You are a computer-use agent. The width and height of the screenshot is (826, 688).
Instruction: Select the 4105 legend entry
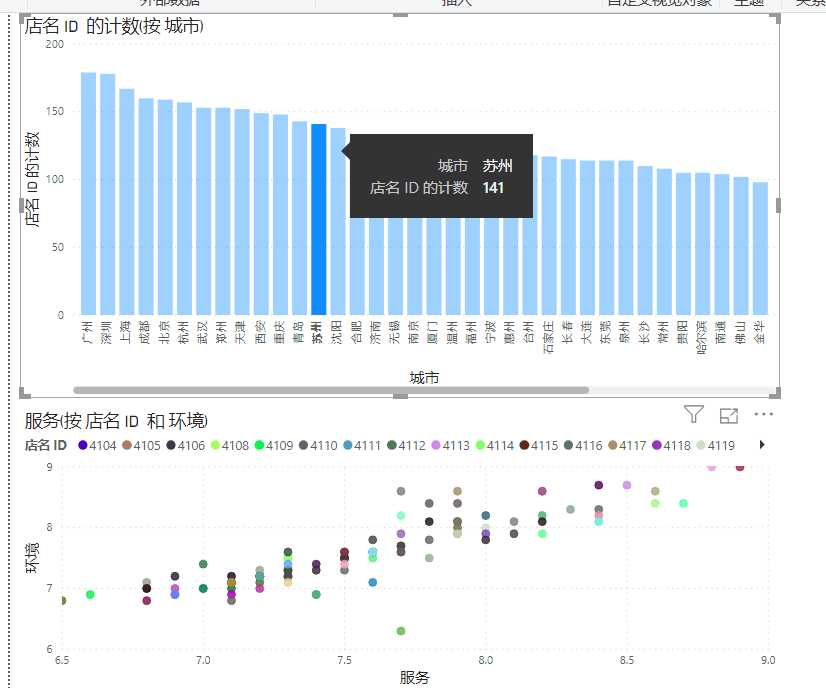pos(141,445)
